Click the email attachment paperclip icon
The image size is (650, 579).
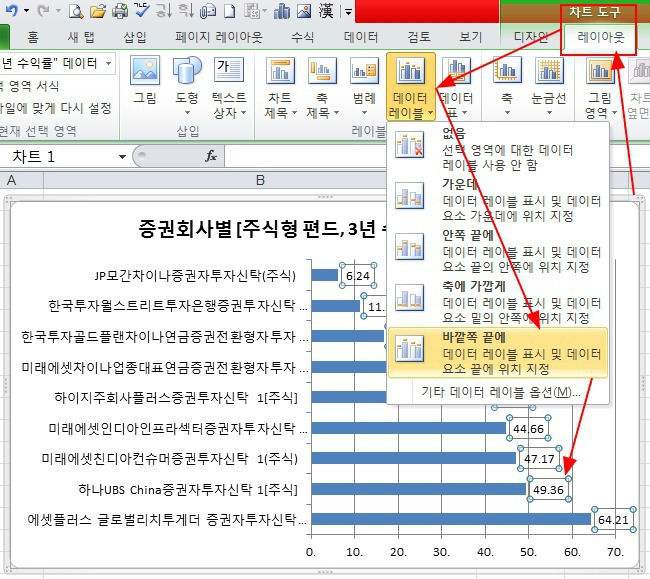pos(207,11)
